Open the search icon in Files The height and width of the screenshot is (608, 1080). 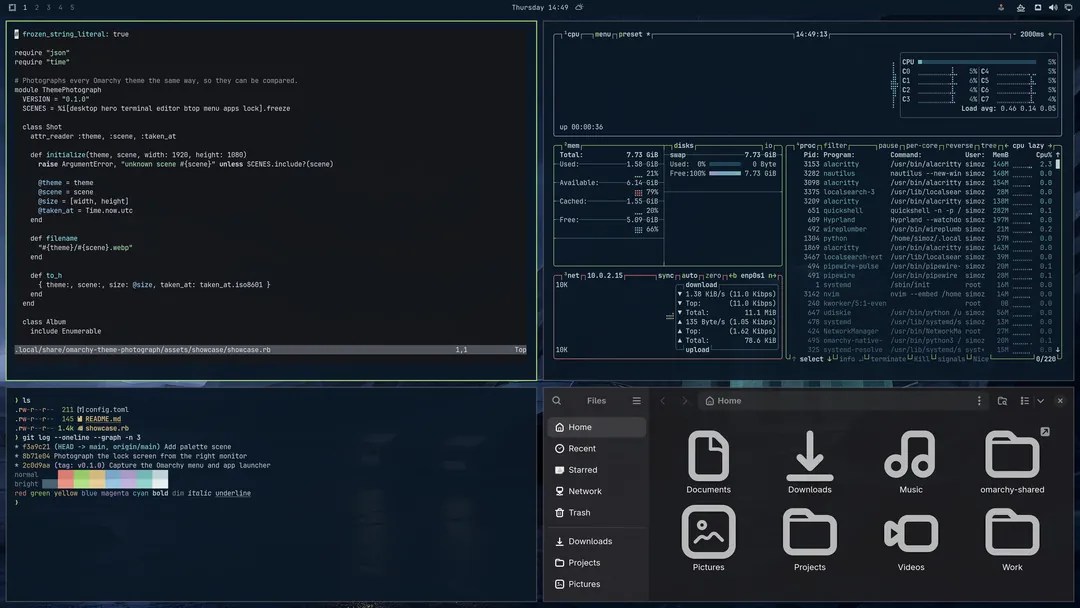557,401
